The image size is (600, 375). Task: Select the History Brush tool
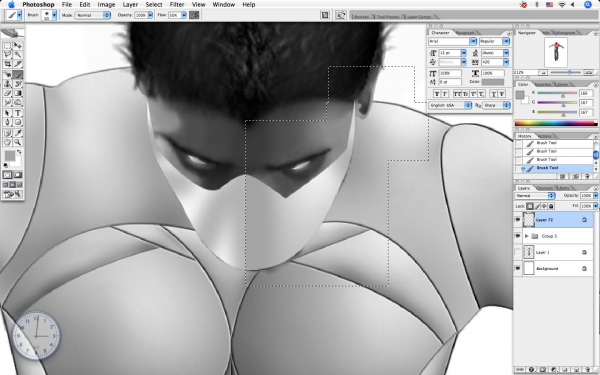tap(18, 84)
